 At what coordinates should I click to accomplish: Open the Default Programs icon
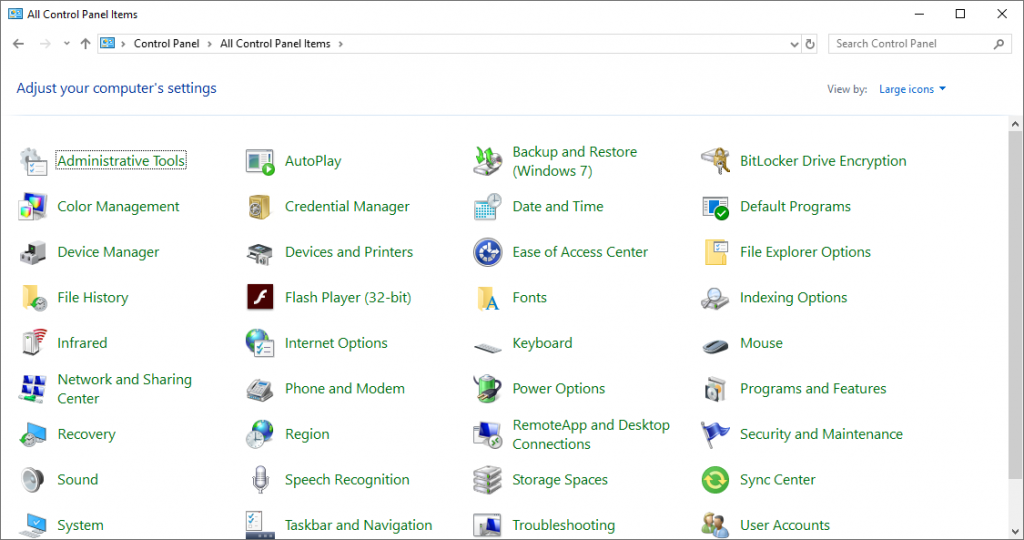point(715,207)
